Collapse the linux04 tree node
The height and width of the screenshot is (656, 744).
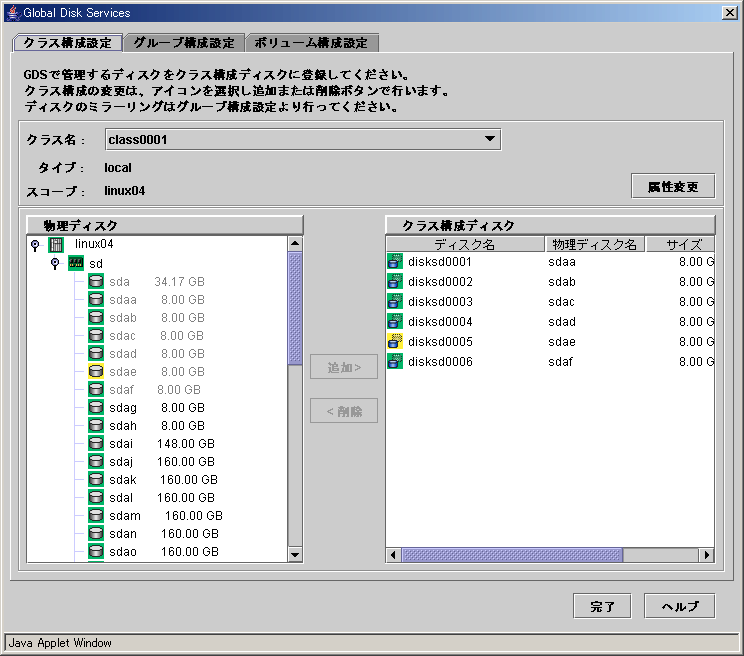36,244
